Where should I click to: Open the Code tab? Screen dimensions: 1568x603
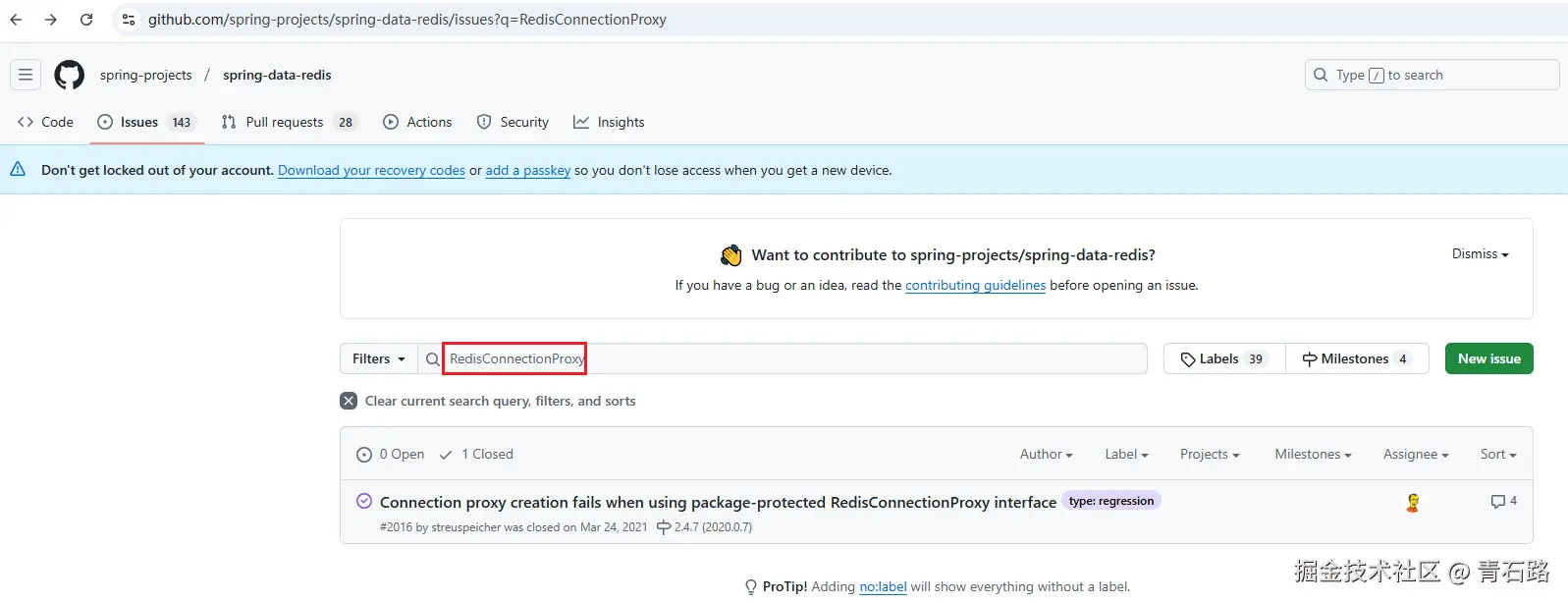45,122
